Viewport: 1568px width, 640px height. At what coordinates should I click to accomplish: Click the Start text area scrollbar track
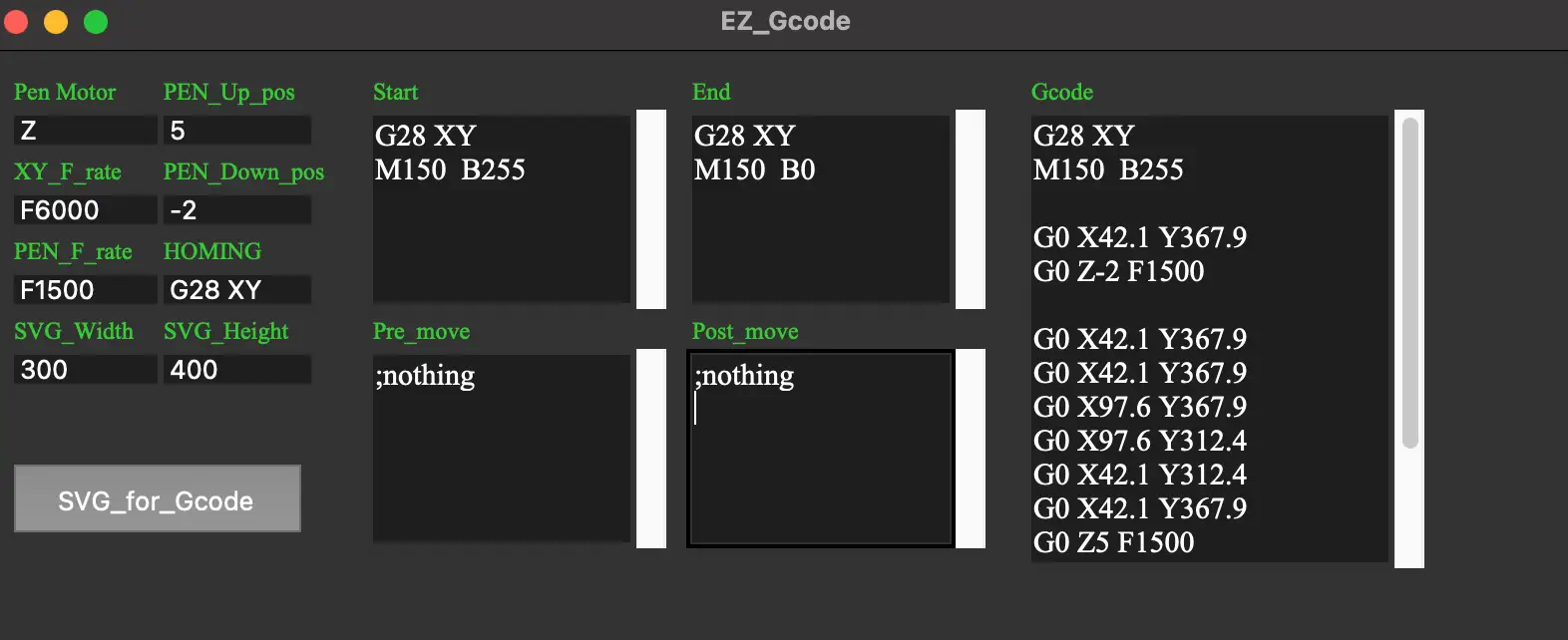(x=651, y=209)
